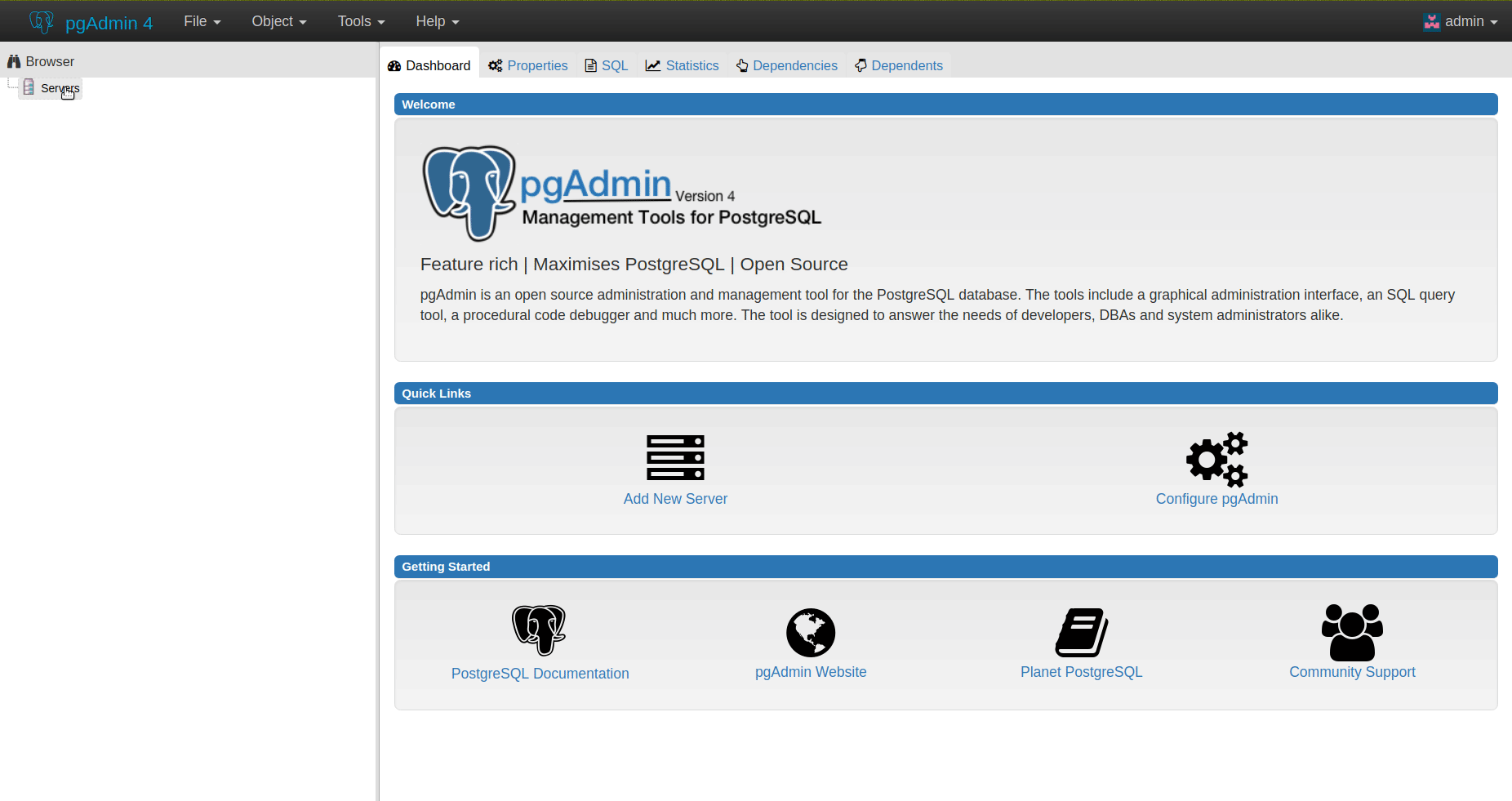Viewport: 1512px width, 801px height.
Task: Click the Management Tools for PostgreSQL heading
Action: pos(671,217)
